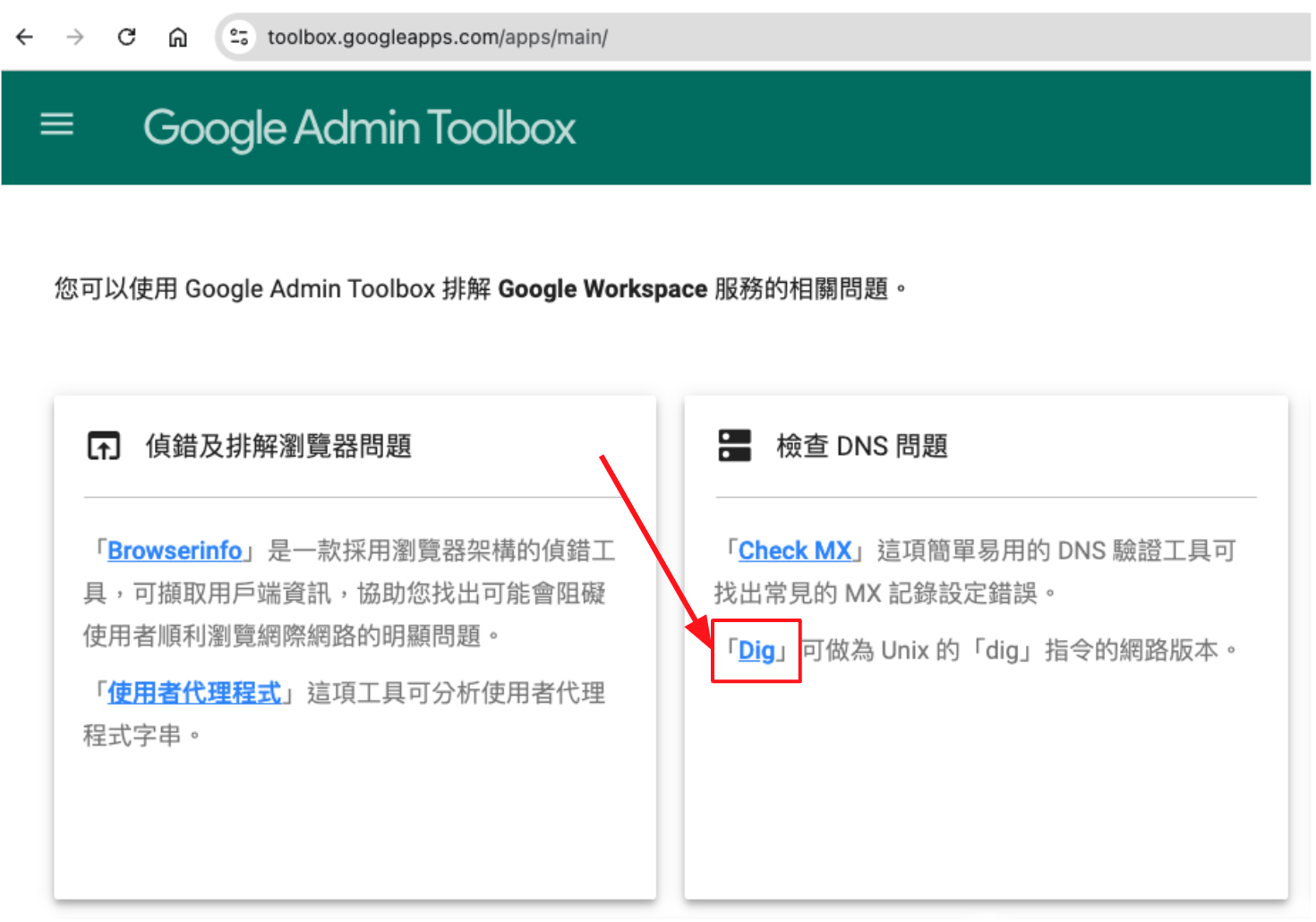This screenshot has height=922, width=1316.
Task: Click the bold Google Workspace text
Action: (602, 289)
